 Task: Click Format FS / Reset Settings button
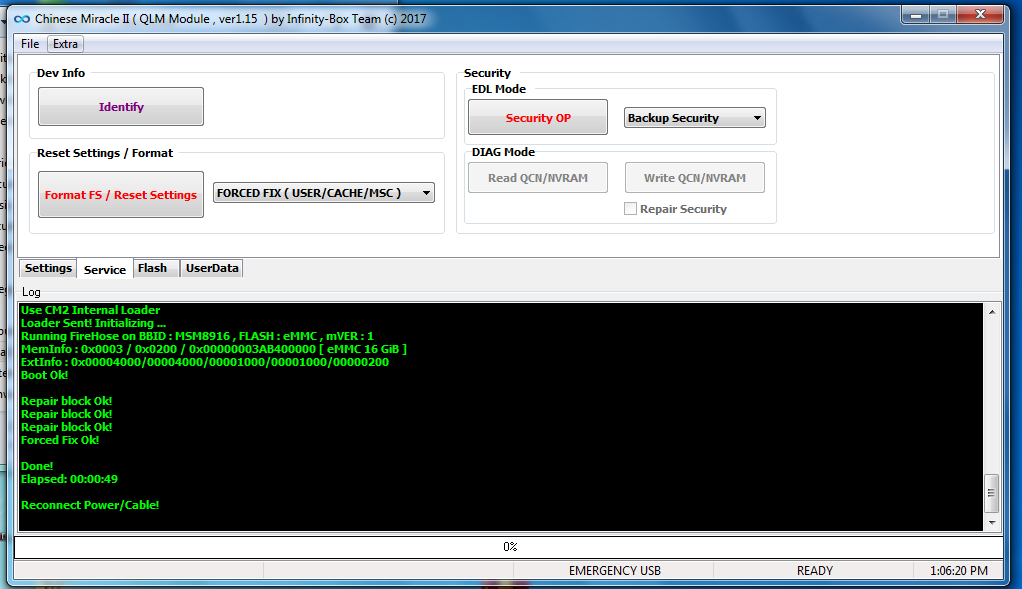(x=121, y=195)
